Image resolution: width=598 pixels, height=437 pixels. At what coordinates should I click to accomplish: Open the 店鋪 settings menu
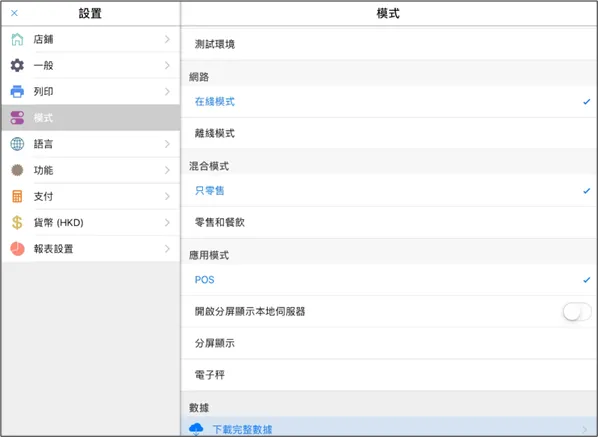(x=91, y=39)
